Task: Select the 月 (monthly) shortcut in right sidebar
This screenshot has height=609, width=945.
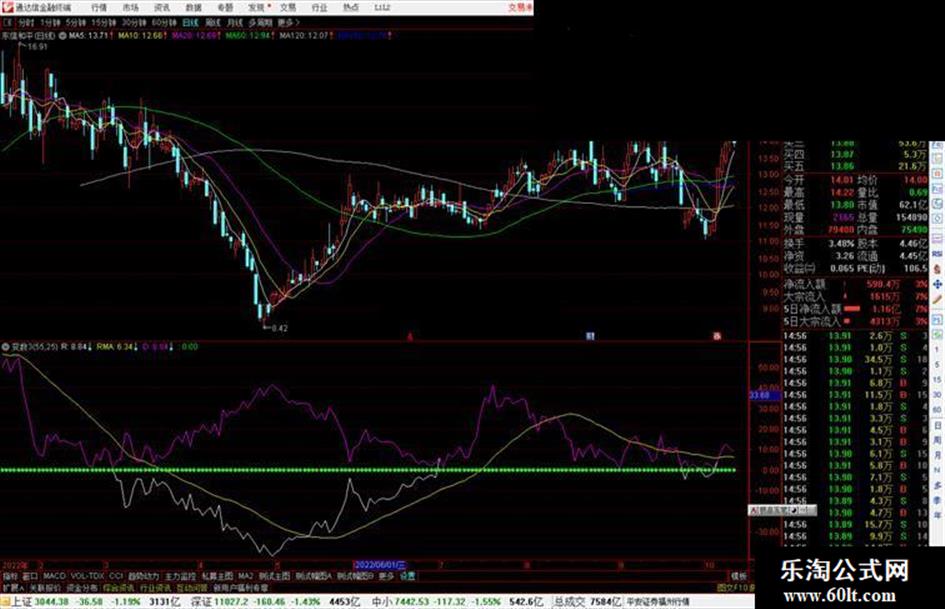Action: 937,455
